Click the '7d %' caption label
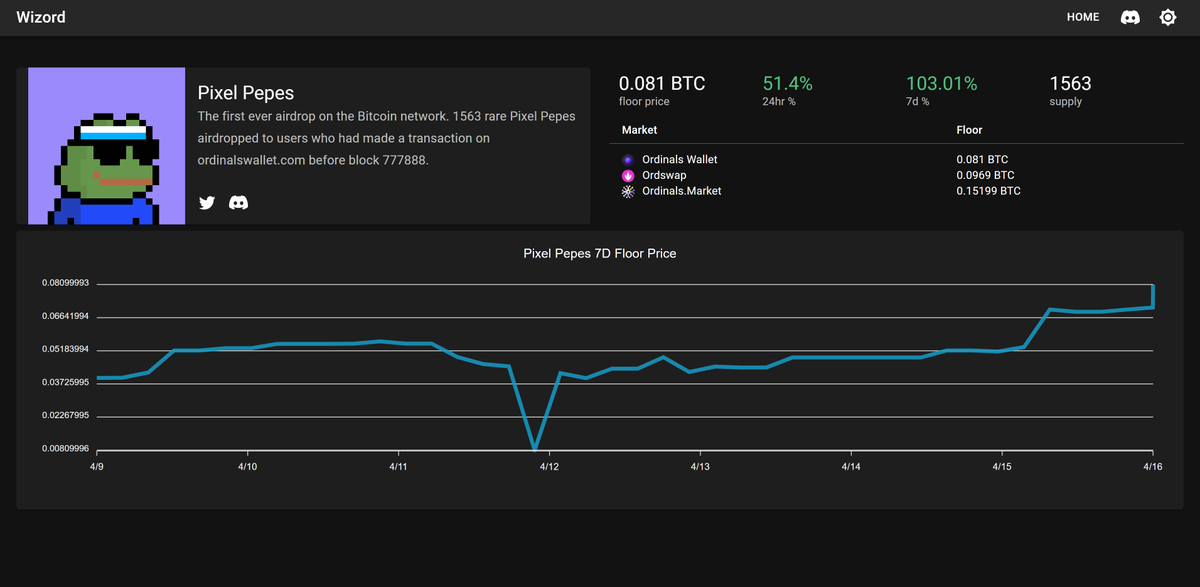 point(917,102)
